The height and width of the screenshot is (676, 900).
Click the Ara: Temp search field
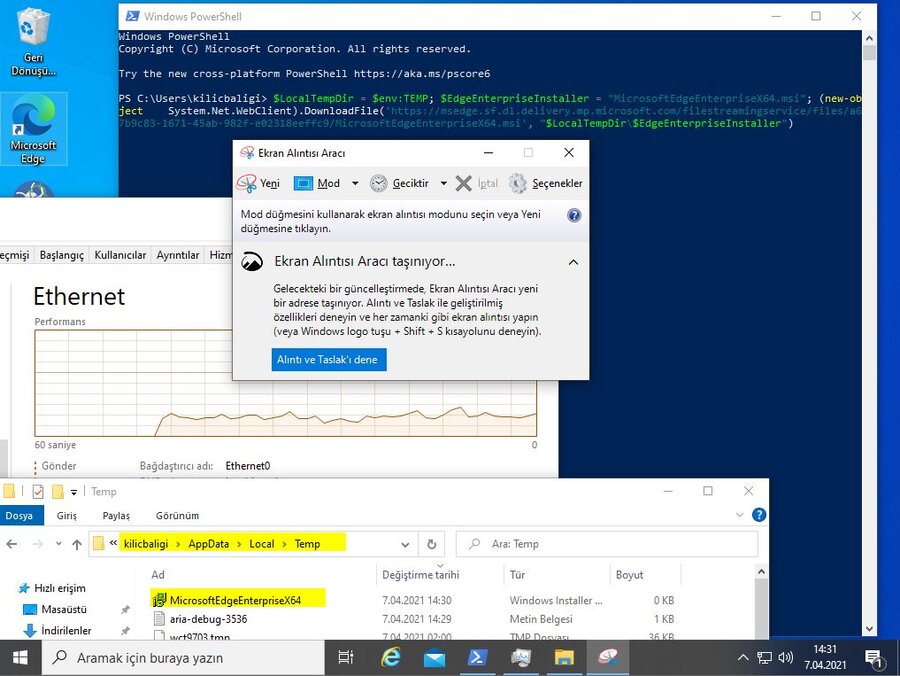(x=607, y=544)
